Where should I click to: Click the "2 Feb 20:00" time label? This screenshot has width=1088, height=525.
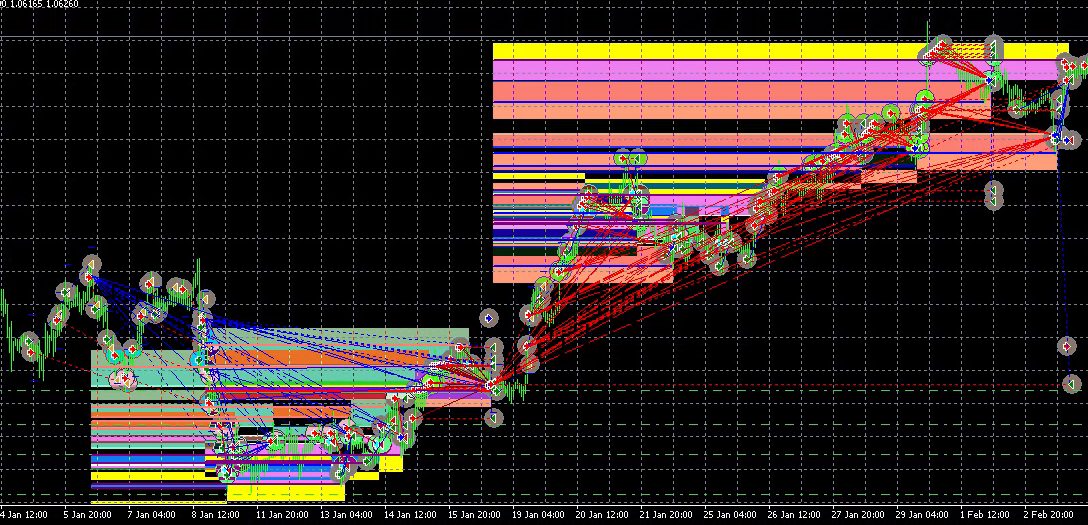click(1049, 515)
